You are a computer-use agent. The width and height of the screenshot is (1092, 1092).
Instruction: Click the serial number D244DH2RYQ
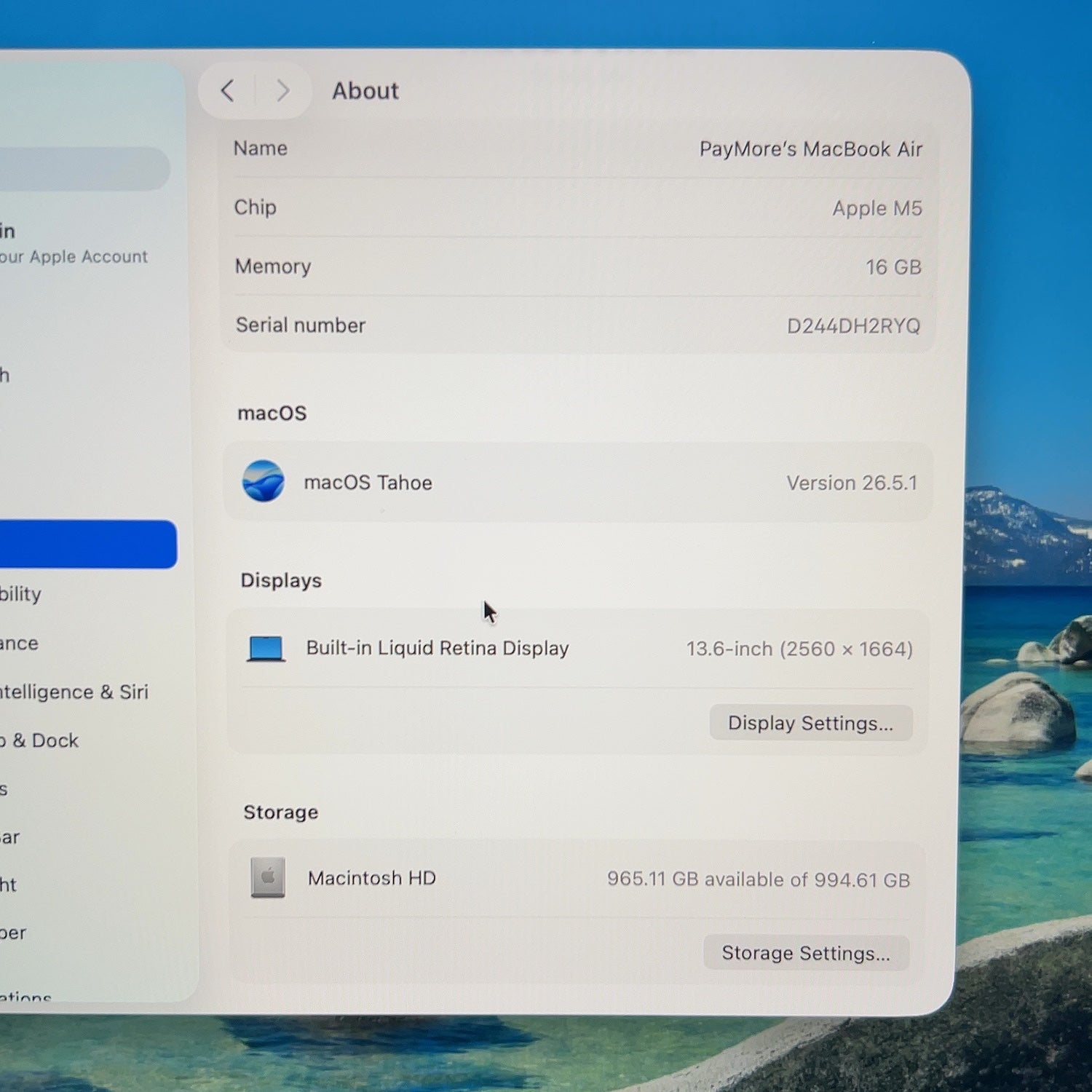[853, 325]
